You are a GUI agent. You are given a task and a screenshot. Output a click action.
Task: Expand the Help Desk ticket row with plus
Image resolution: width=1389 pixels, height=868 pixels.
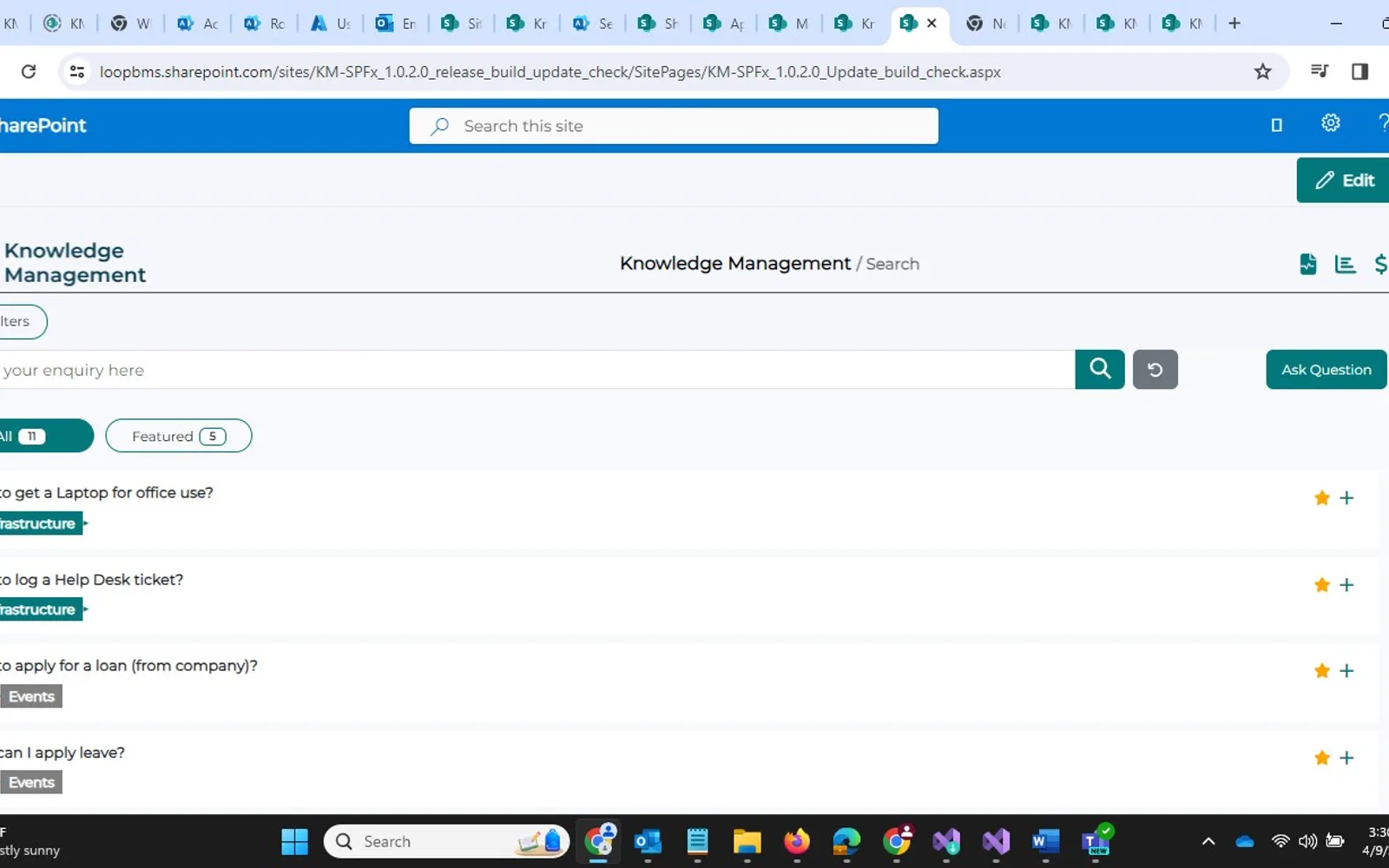pyautogui.click(x=1346, y=584)
